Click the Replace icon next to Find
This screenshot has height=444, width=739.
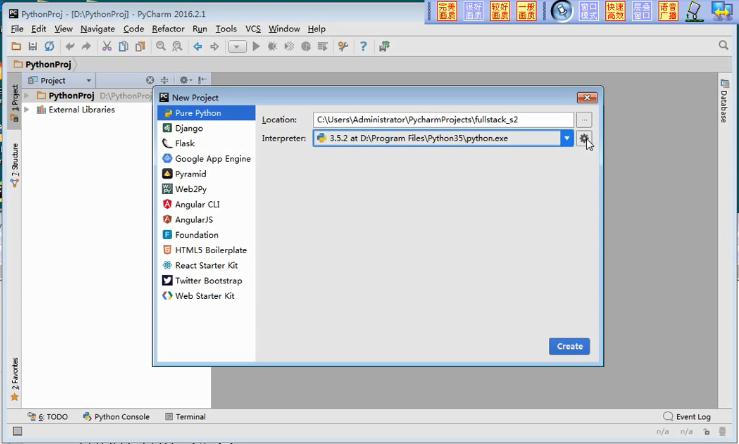click(x=177, y=46)
